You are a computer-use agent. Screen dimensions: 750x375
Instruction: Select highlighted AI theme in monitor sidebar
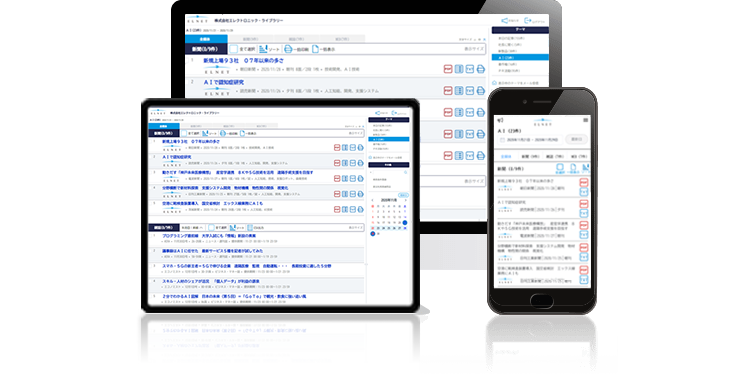click(x=520, y=57)
